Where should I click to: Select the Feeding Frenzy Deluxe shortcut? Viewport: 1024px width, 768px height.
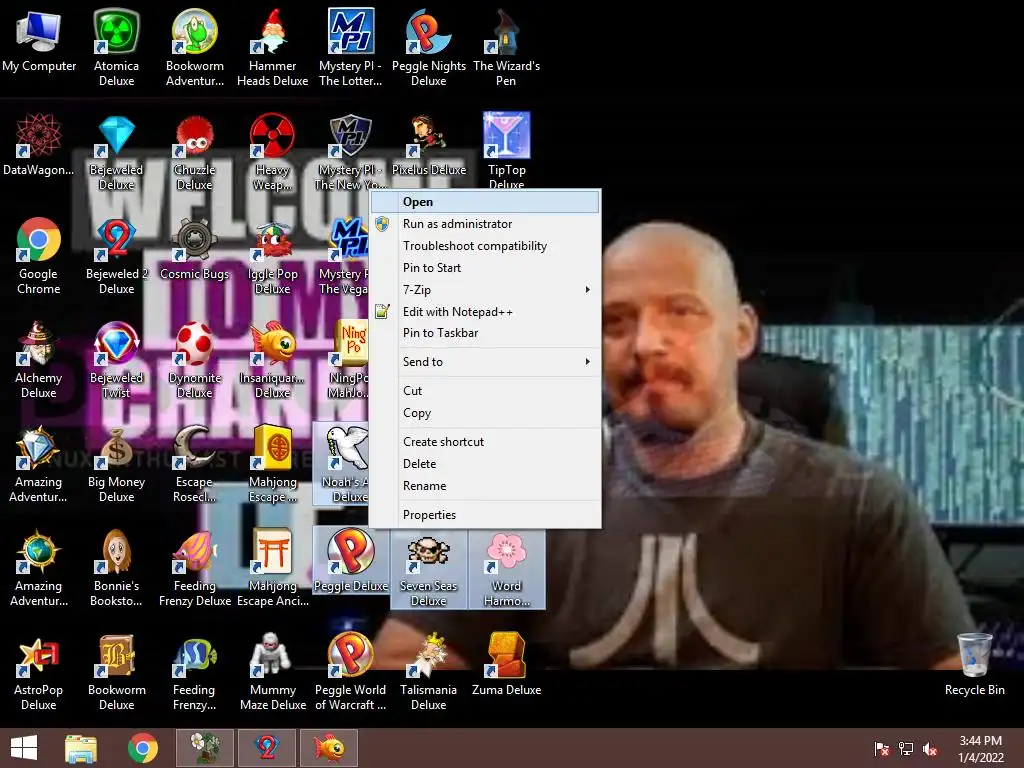[195, 568]
